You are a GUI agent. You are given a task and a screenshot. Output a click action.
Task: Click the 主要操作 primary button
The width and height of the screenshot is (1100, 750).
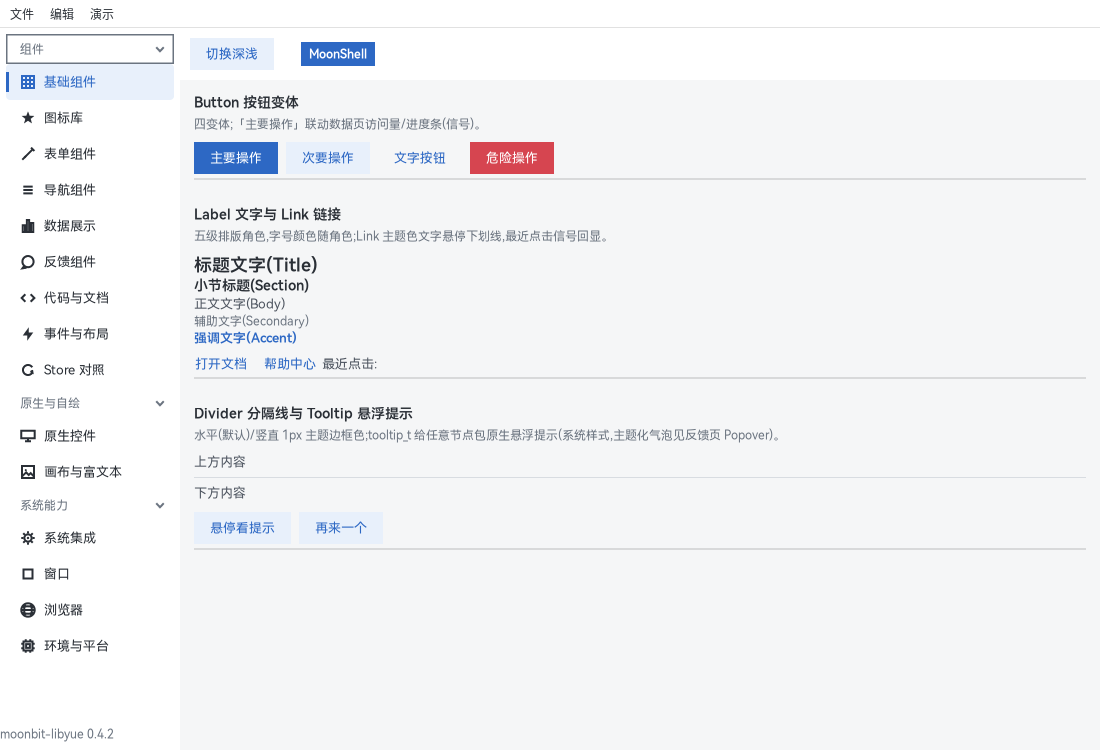coord(236,158)
